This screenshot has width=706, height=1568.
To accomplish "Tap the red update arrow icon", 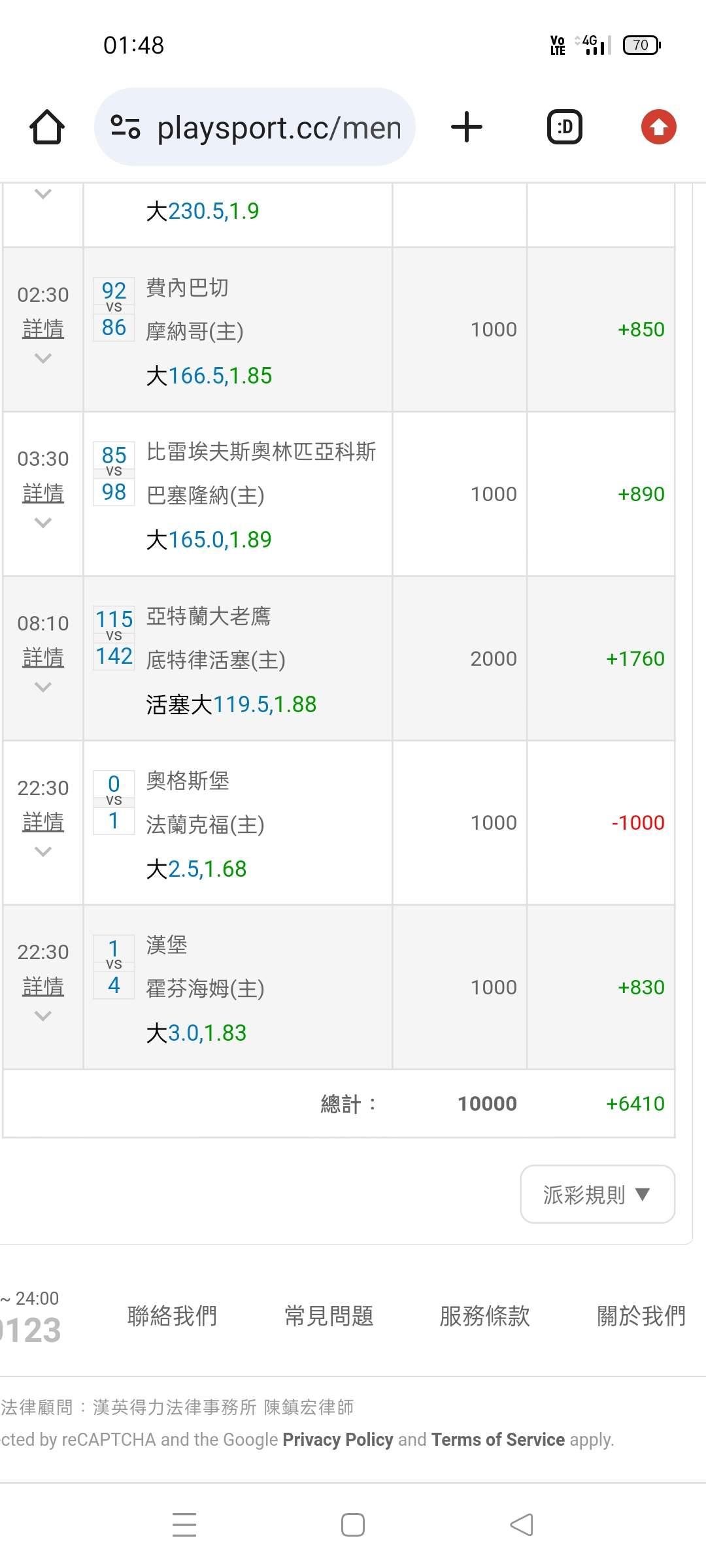I will pyautogui.click(x=658, y=127).
